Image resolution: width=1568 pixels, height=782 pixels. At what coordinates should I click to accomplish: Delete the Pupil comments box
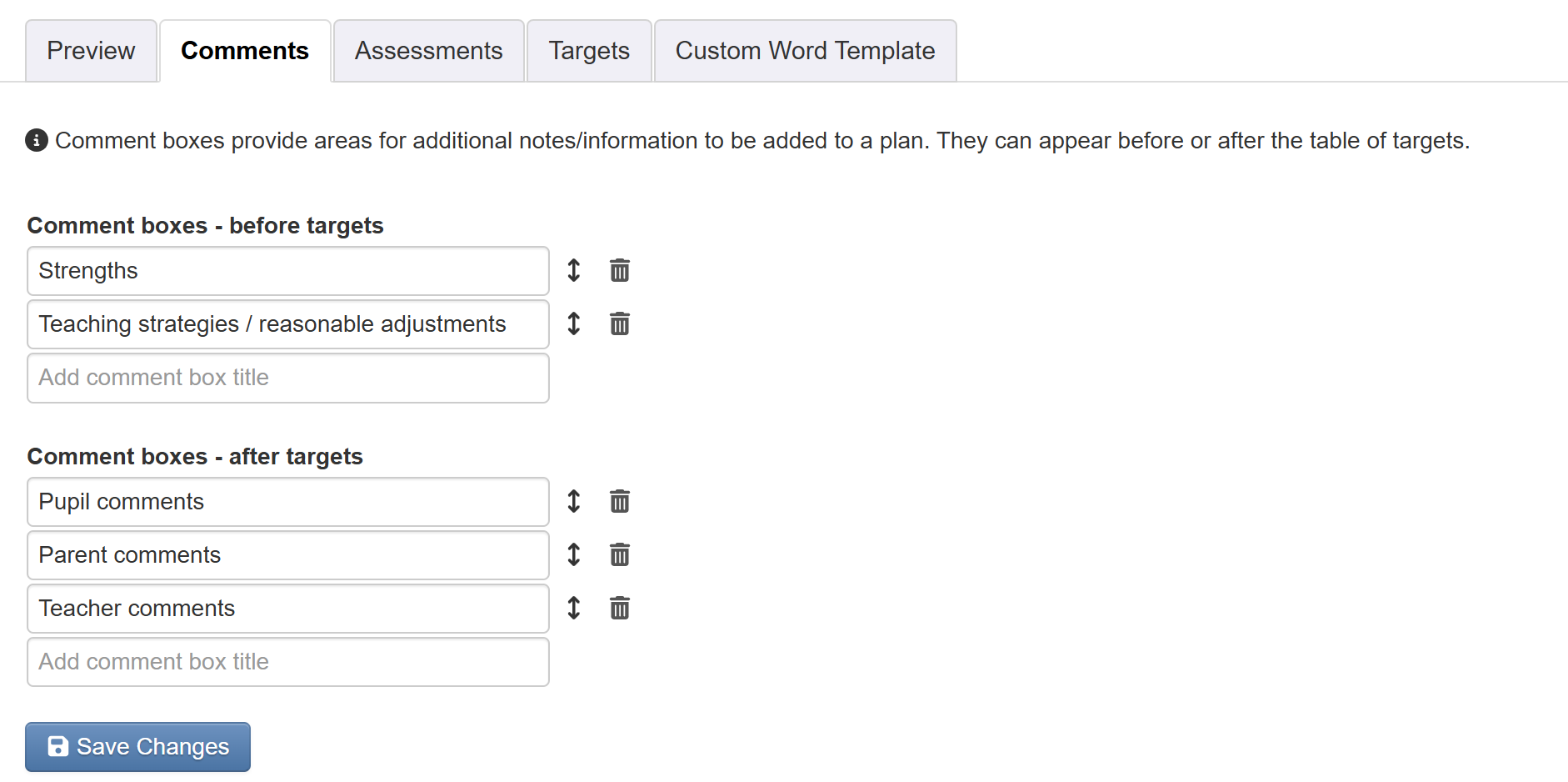pos(619,501)
